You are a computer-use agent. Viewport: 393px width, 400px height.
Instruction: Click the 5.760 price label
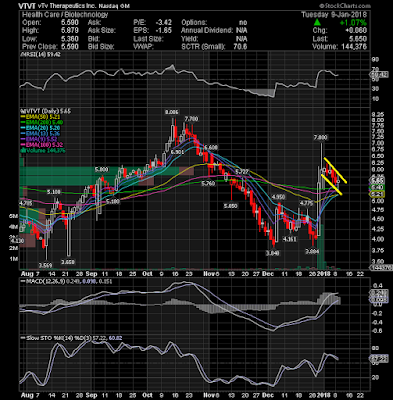click(x=208, y=183)
